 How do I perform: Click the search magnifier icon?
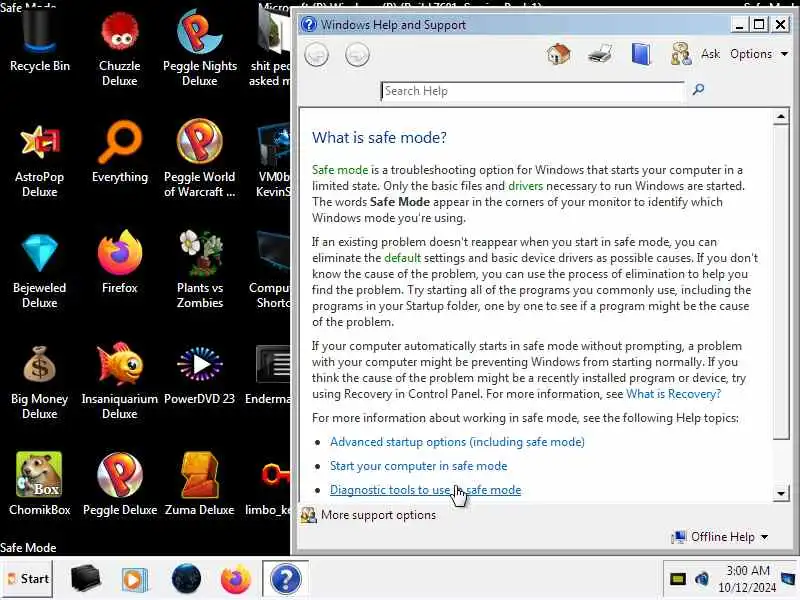click(x=698, y=90)
